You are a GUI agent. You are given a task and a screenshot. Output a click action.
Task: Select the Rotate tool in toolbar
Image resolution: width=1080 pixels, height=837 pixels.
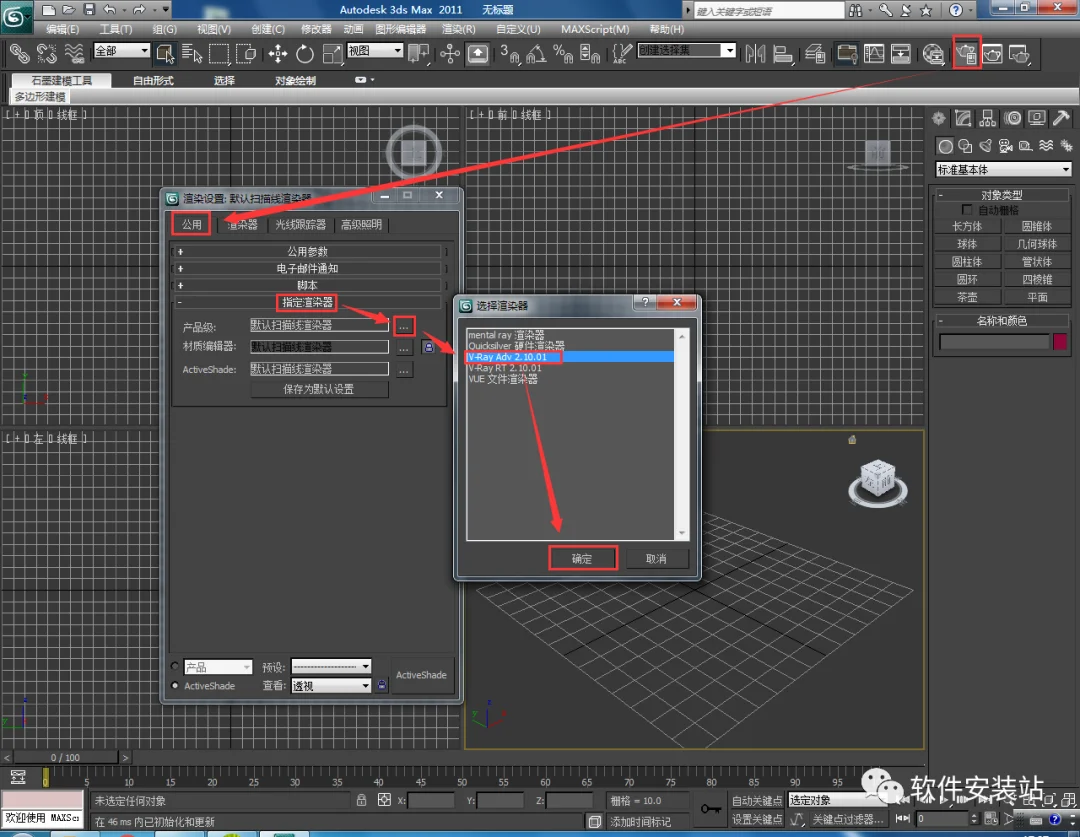click(x=304, y=54)
